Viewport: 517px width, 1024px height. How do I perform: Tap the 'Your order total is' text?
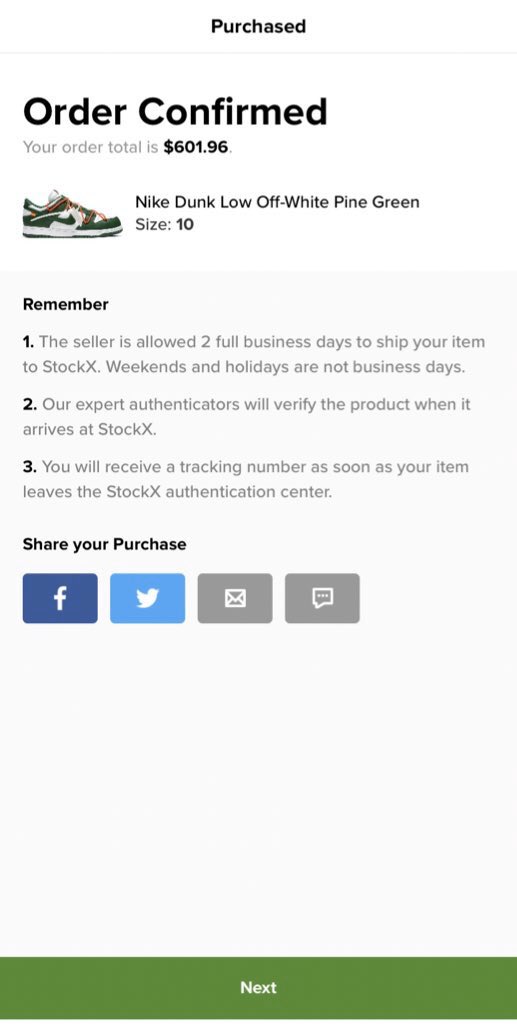[91, 147]
